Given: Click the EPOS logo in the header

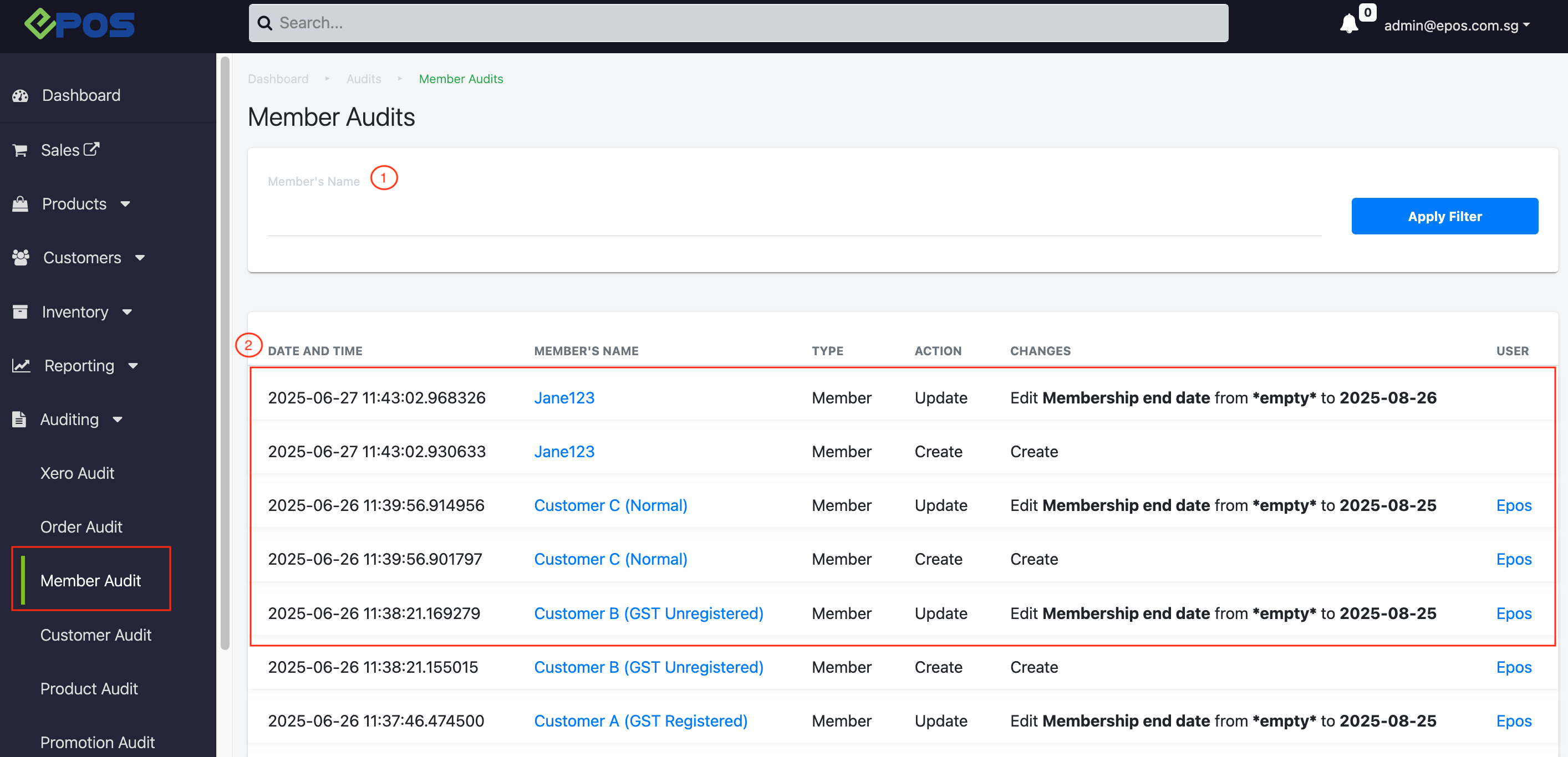Looking at the screenshot, I should (80, 24).
